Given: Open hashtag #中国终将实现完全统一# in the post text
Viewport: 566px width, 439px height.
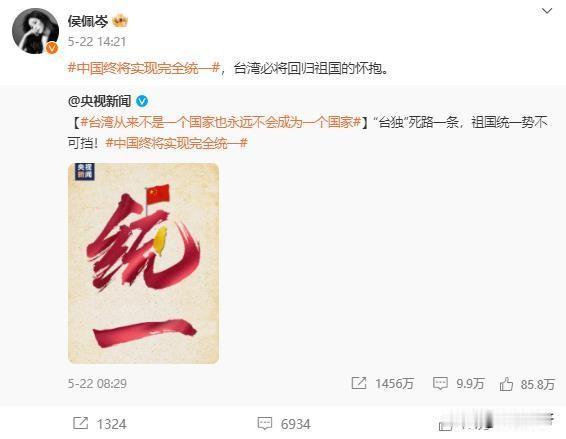Looking at the screenshot, I should [144, 68].
